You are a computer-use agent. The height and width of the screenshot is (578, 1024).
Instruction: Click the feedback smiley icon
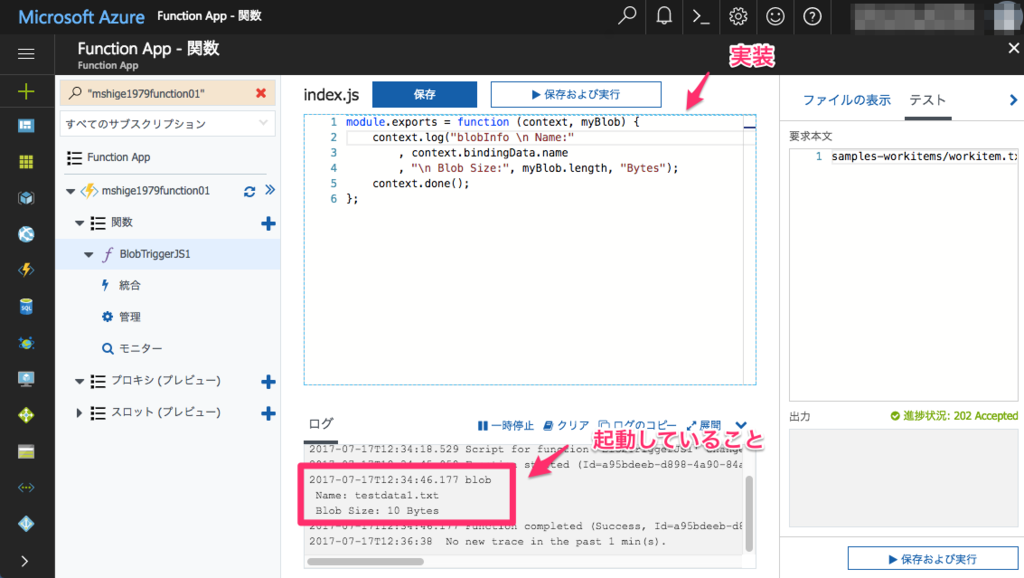click(775, 16)
